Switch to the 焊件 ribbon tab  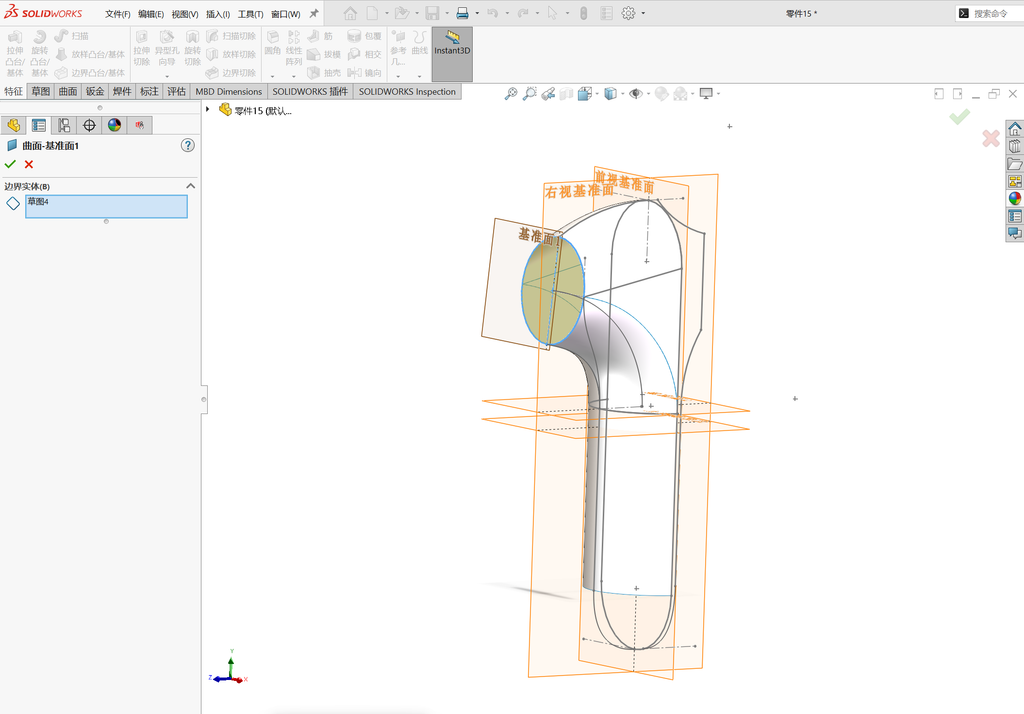pyautogui.click(x=122, y=91)
